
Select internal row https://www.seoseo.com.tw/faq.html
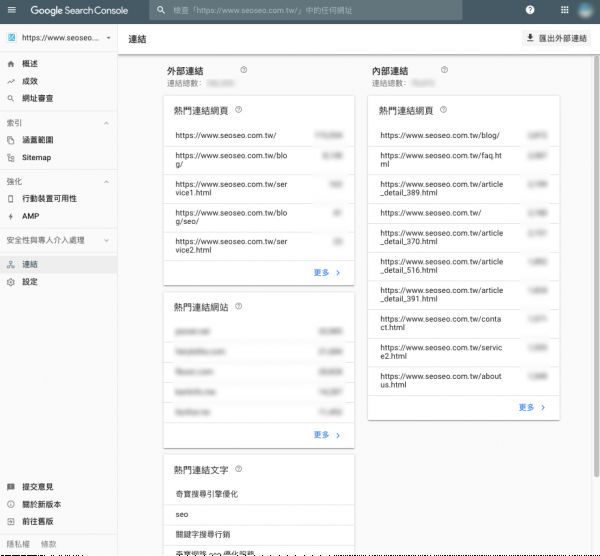point(463,160)
